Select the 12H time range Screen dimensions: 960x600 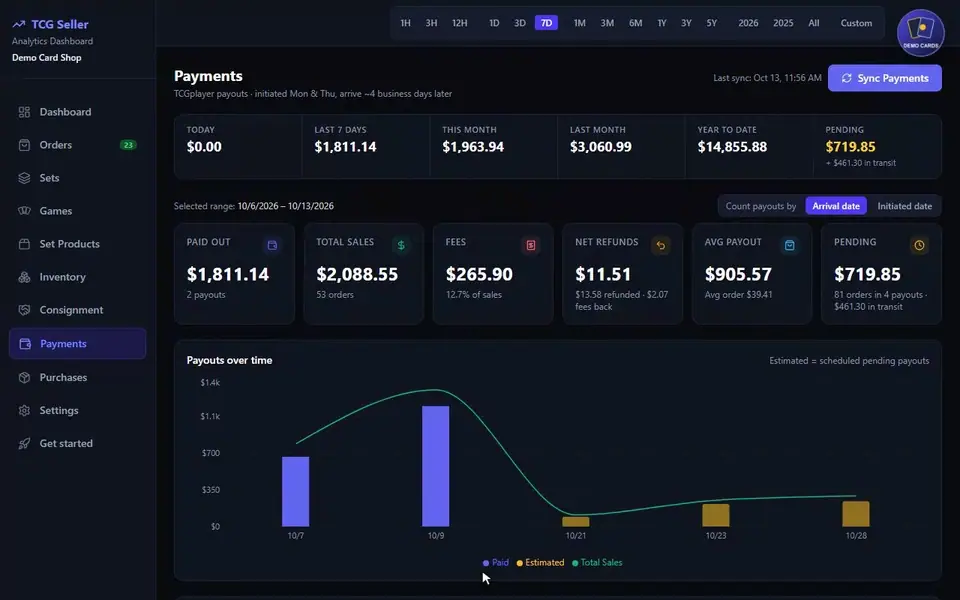[x=460, y=23]
